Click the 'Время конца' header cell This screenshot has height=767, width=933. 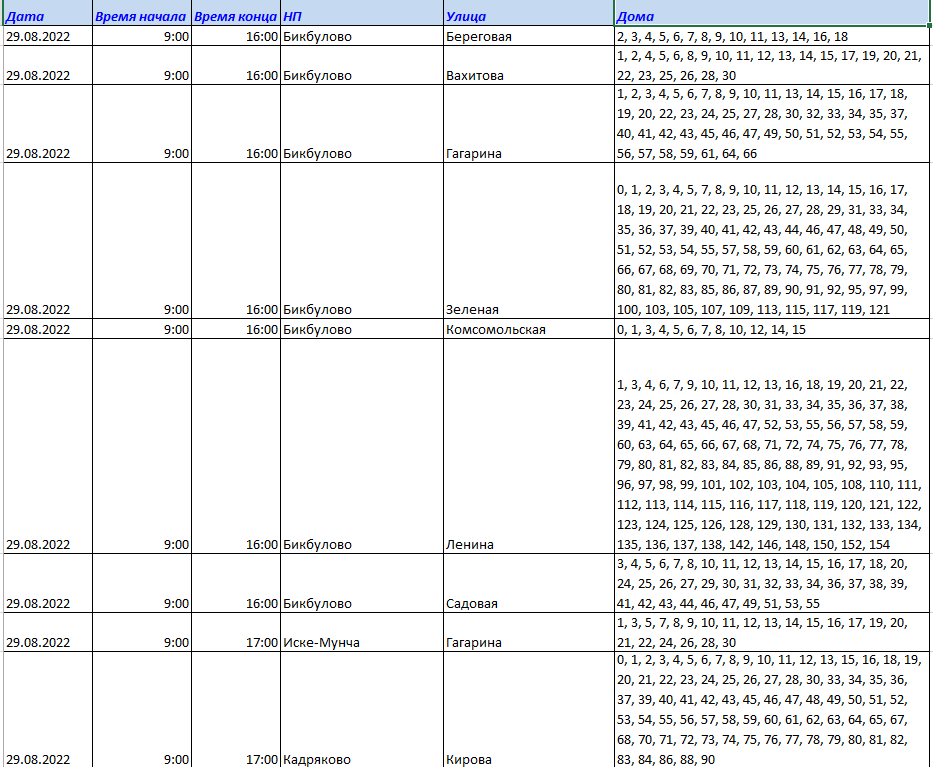pos(235,17)
